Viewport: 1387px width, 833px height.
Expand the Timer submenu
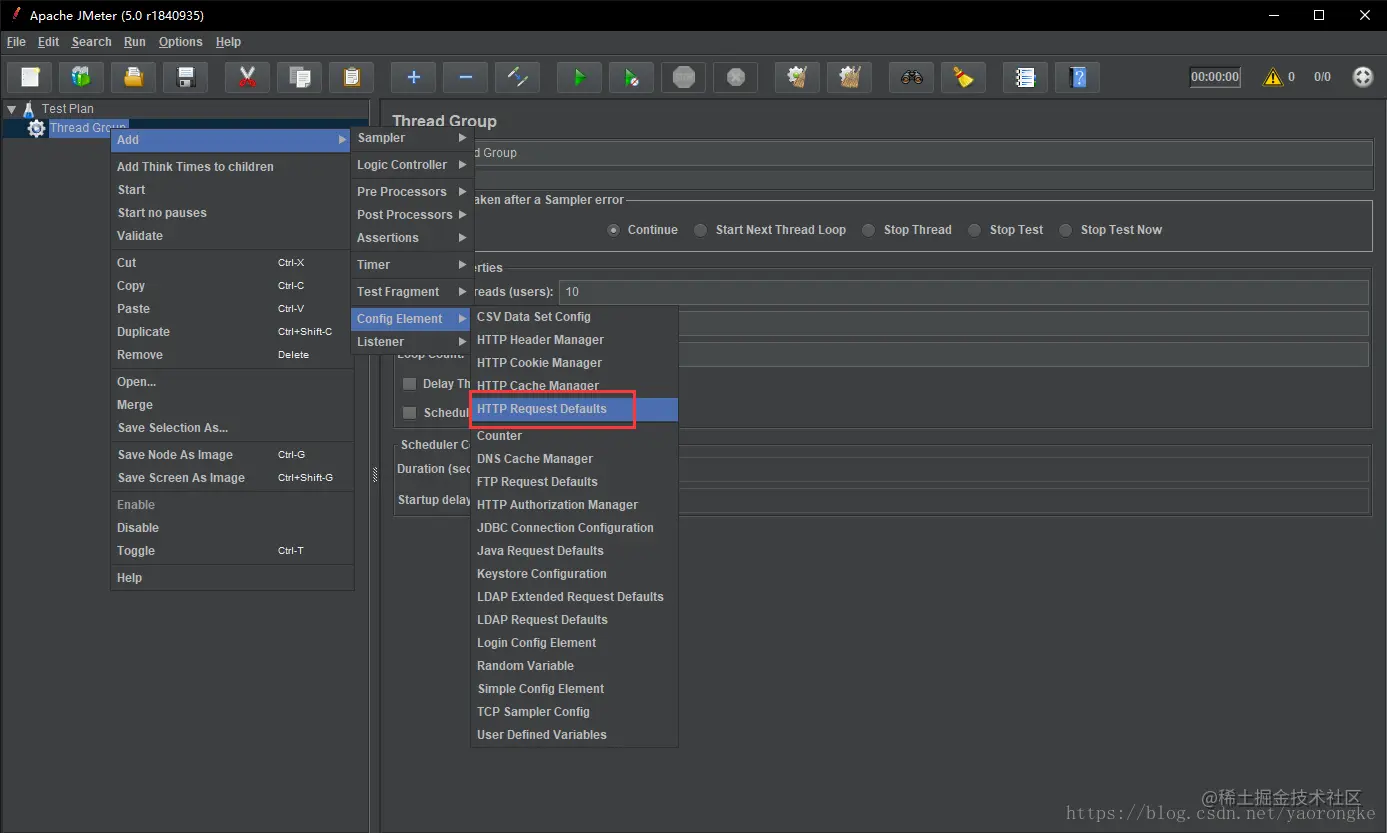[x=412, y=265]
